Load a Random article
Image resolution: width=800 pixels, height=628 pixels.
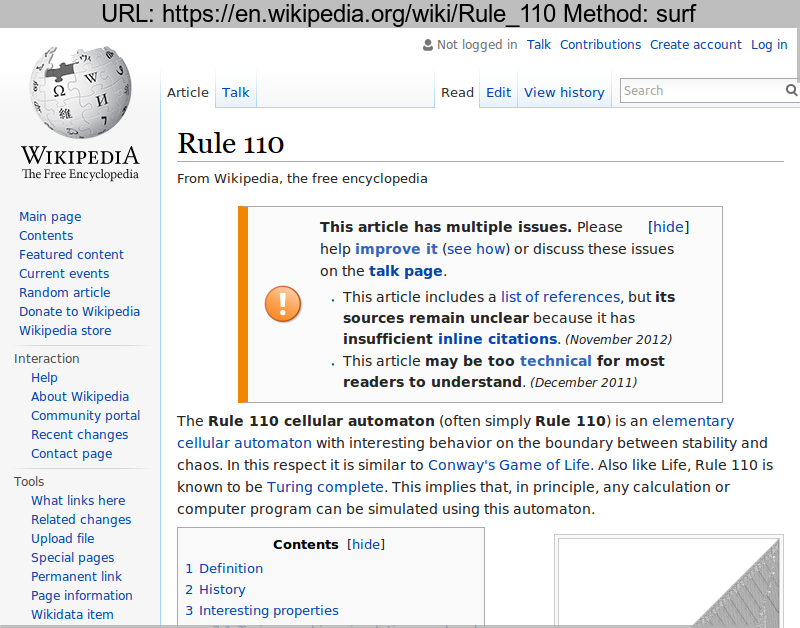tap(64, 292)
